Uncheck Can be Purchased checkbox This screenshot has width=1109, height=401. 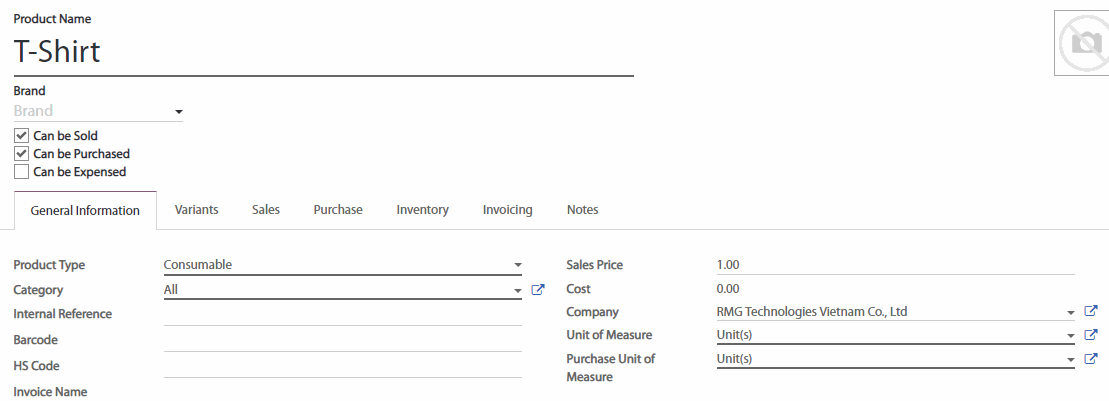pyautogui.click(x=21, y=154)
